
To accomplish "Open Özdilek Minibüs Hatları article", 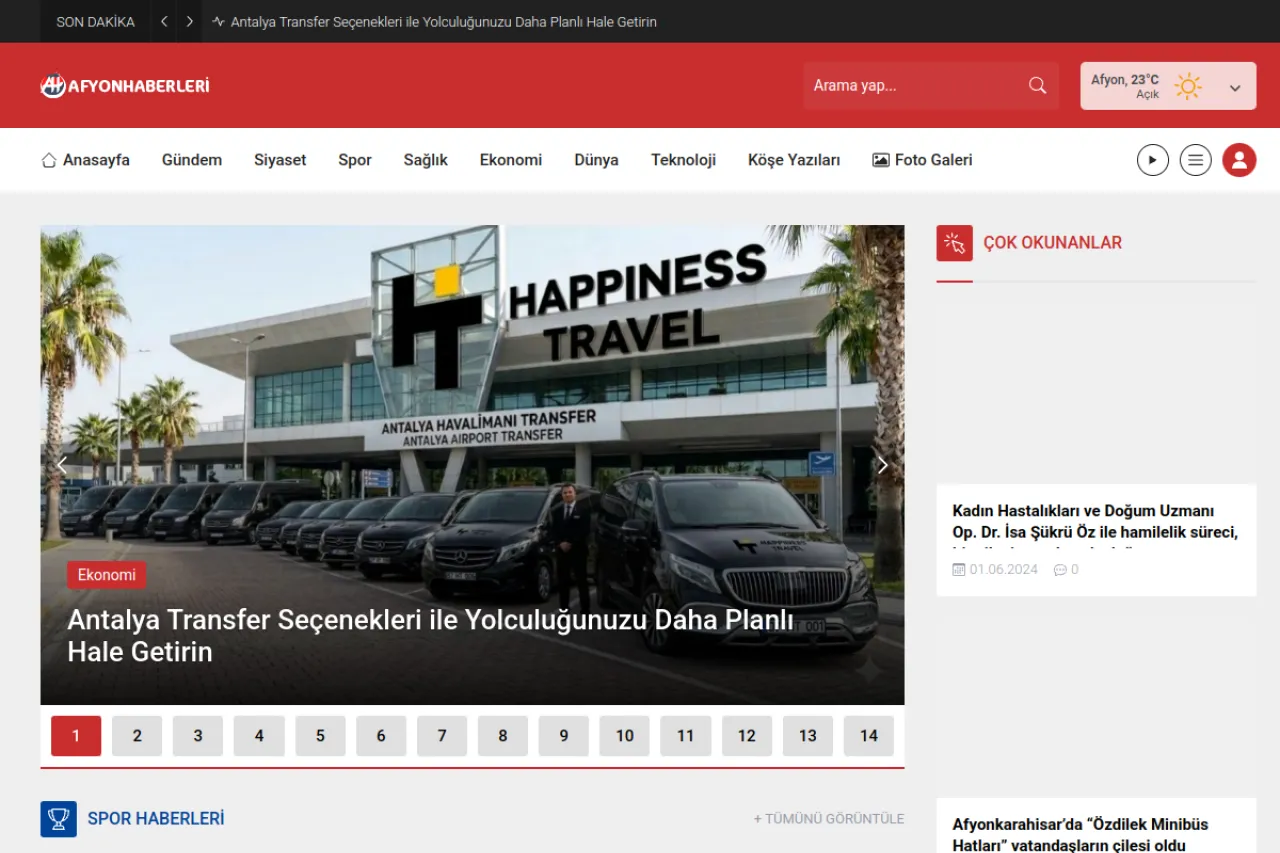I will (x=1080, y=835).
